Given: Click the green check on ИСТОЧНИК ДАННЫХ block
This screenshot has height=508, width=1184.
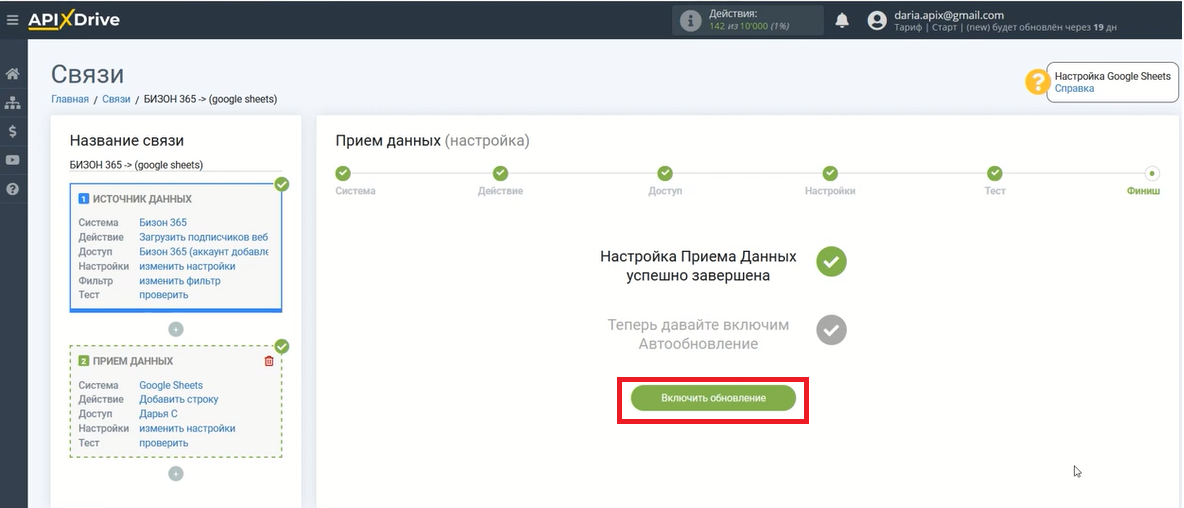Looking at the screenshot, I should pos(282,184).
